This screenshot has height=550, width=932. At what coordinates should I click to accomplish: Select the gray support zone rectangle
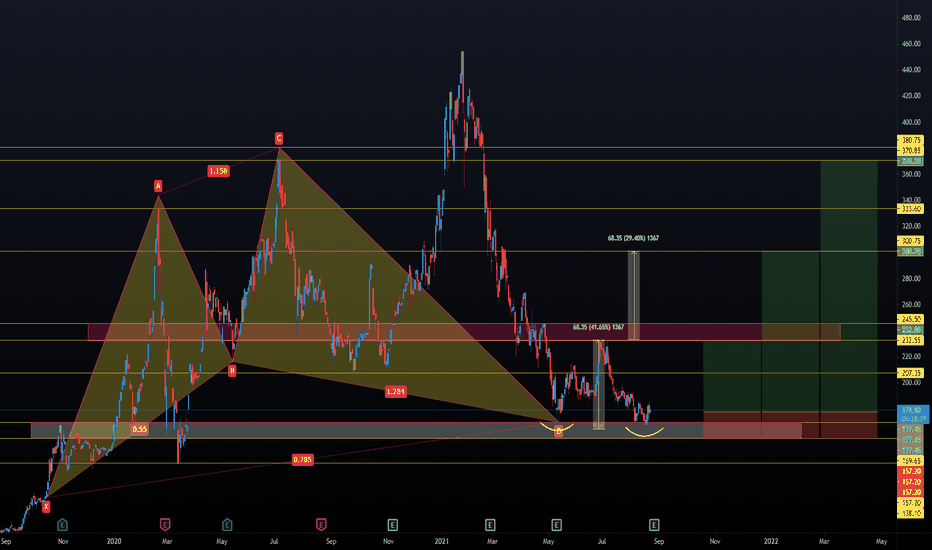tap(416, 430)
